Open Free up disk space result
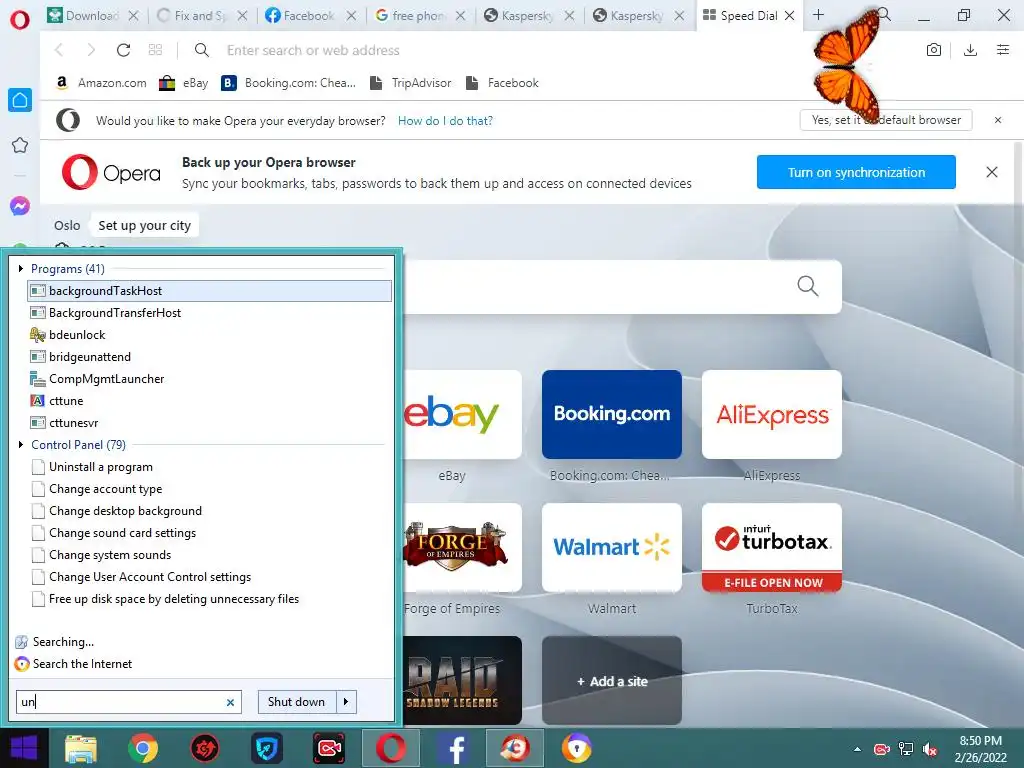Viewport: 1024px width, 768px height. (x=210, y=599)
